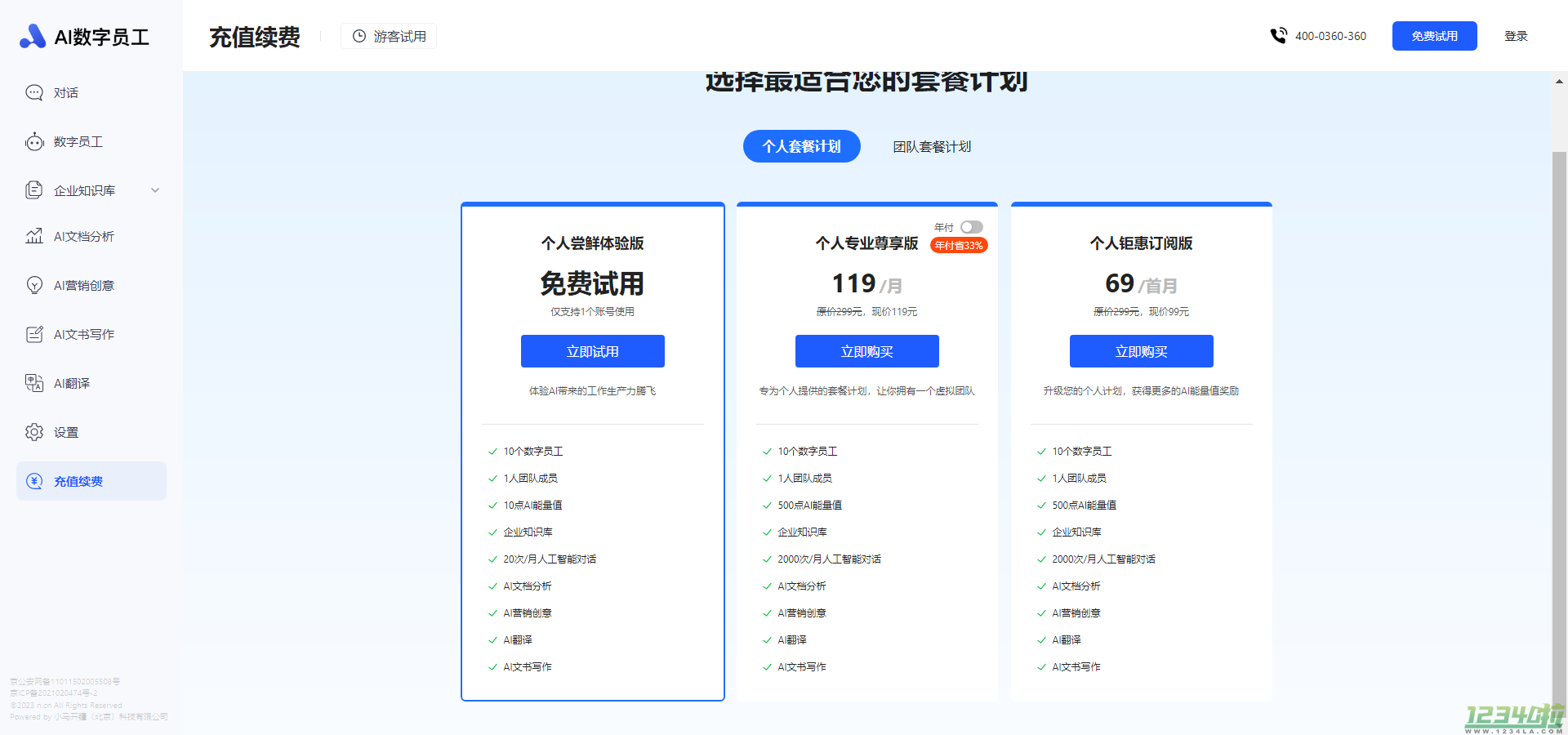The height and width of the screenshot is (735, 1568).
Task: Click 立即购买 under 个人专业尊享版
Action: (x=867, y=351)
